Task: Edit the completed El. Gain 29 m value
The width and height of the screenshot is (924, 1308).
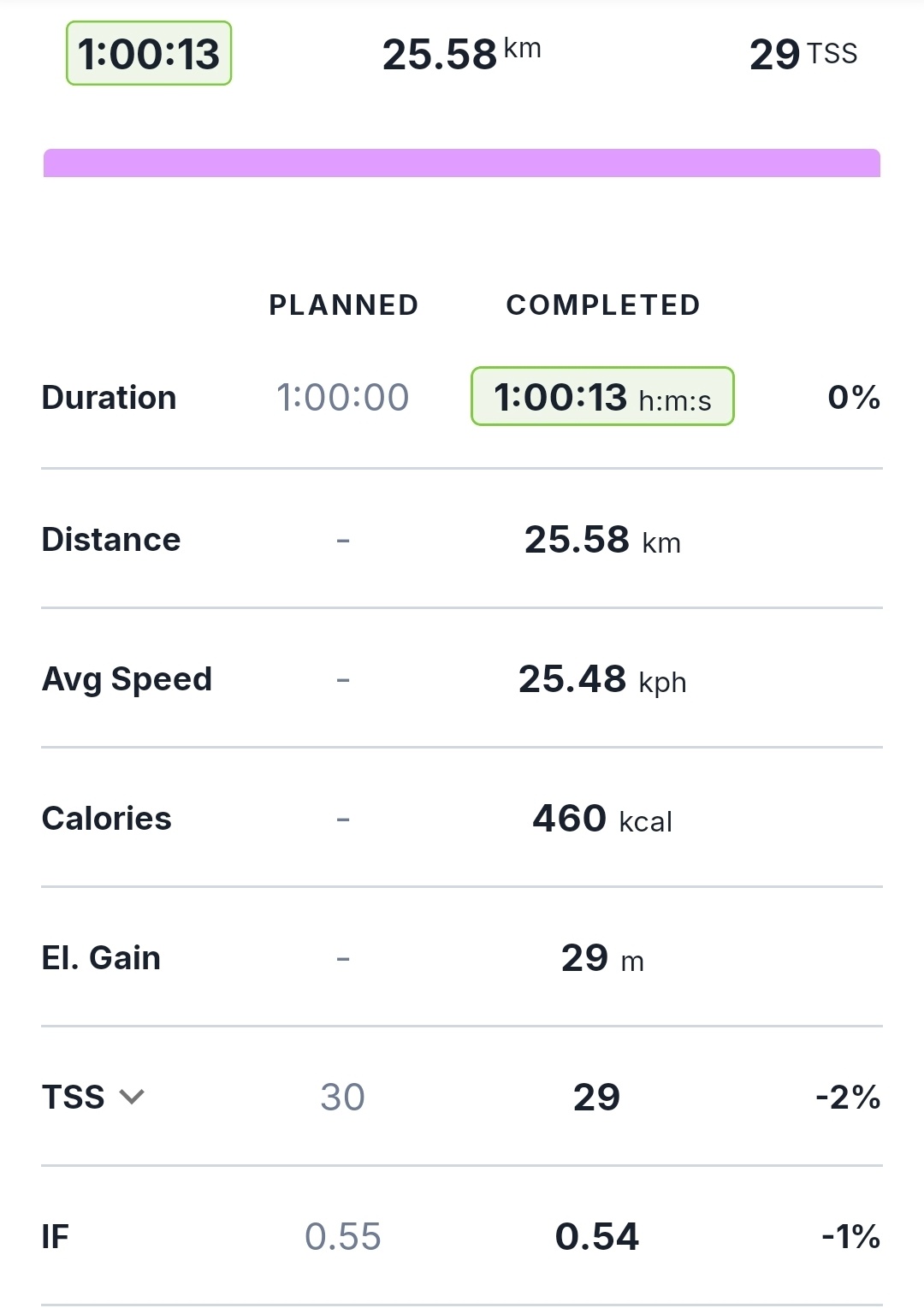Action: (602, 959)
